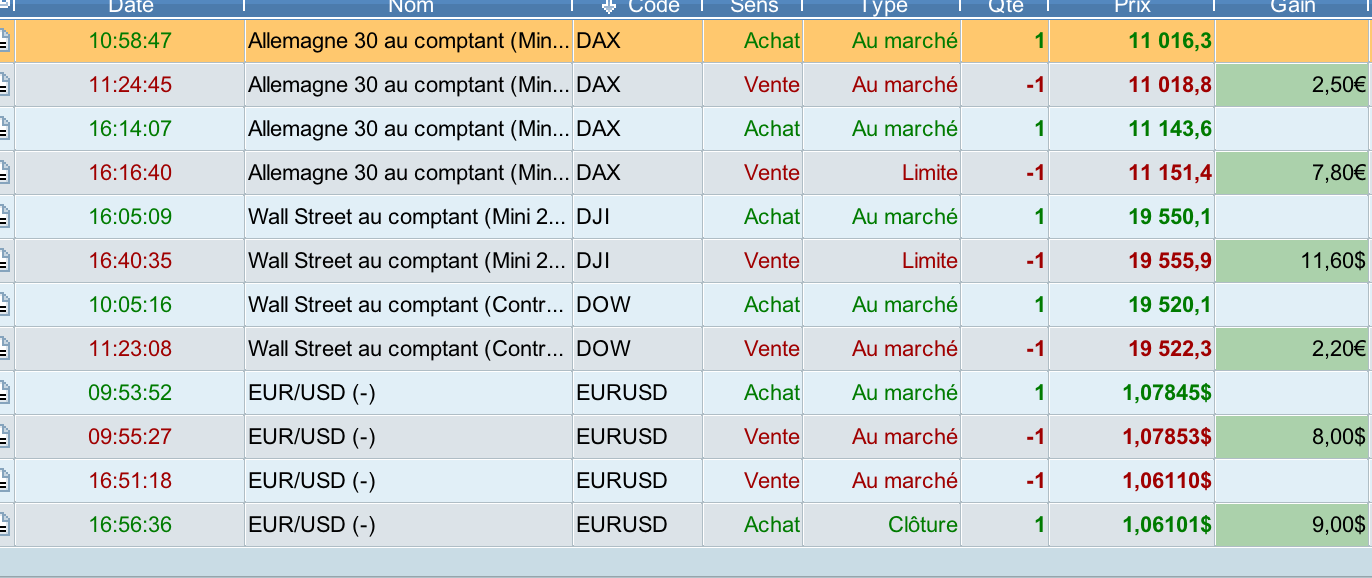Sort by the Prix column header
Image resolution: width=1372 pixels, height=578 pixels.
(x=1131, y=7)
